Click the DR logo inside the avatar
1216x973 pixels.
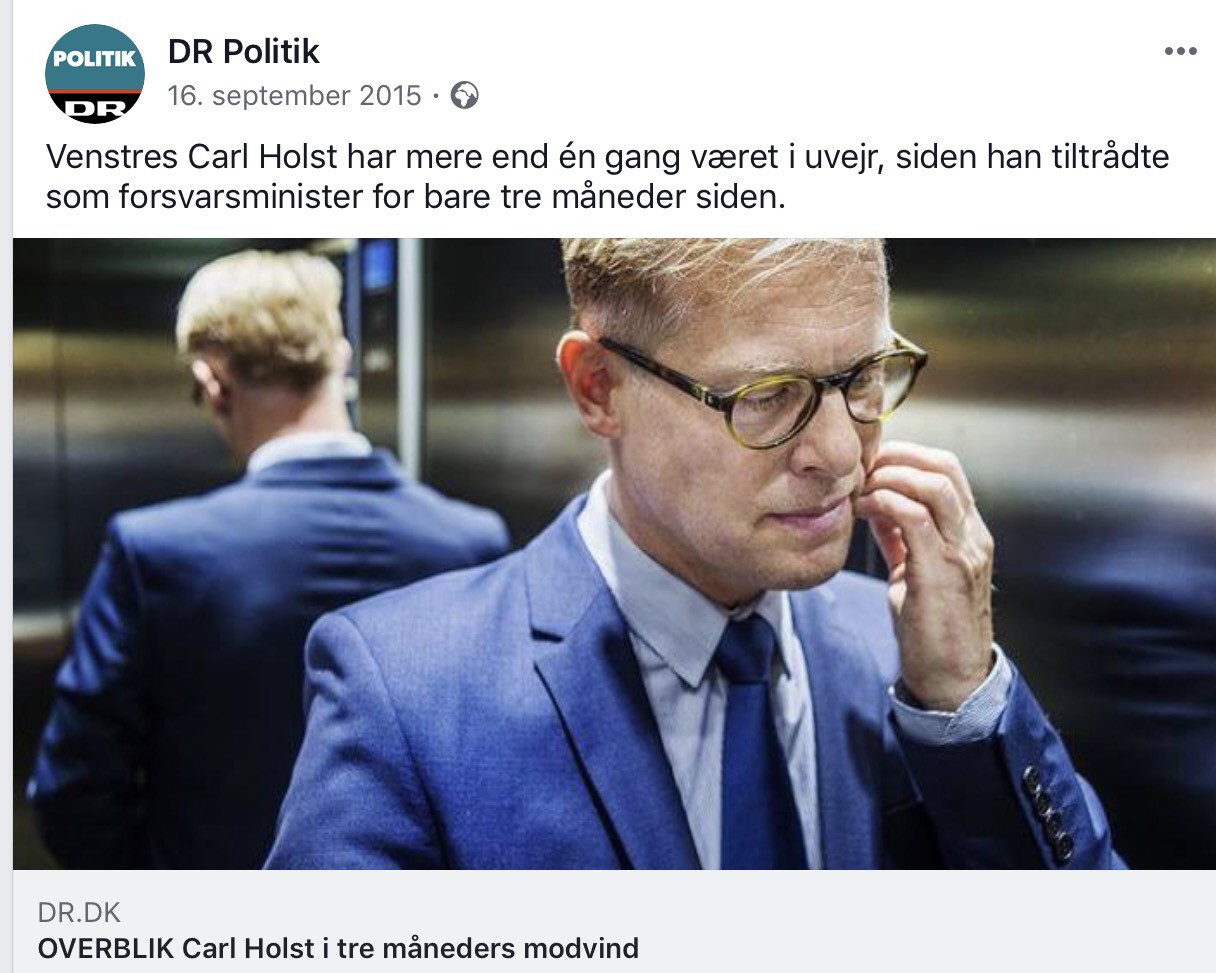pos(97,107)
